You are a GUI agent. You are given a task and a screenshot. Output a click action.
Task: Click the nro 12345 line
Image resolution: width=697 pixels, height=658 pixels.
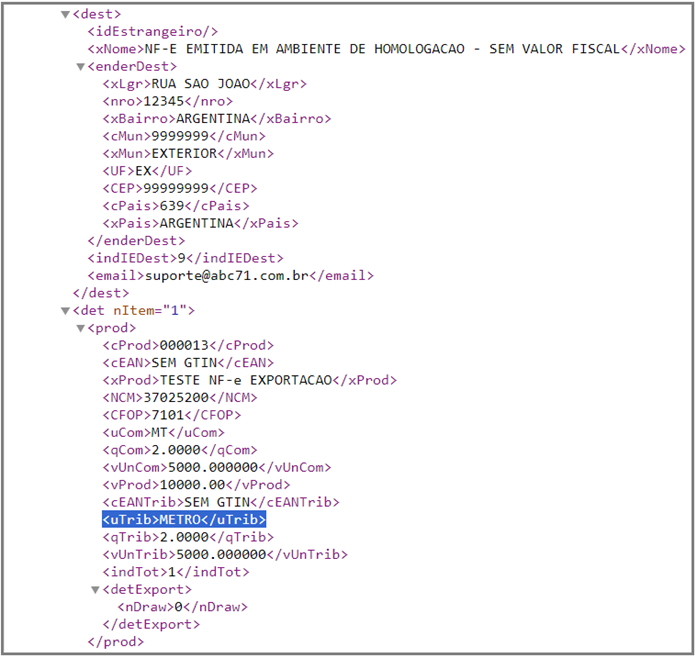pyautogui.click(x=168, y=101)
